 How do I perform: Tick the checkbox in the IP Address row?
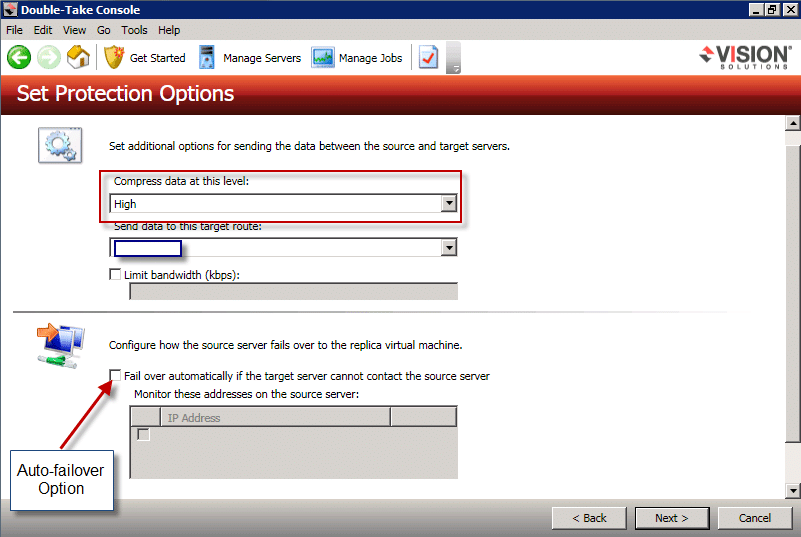point(144,435)
